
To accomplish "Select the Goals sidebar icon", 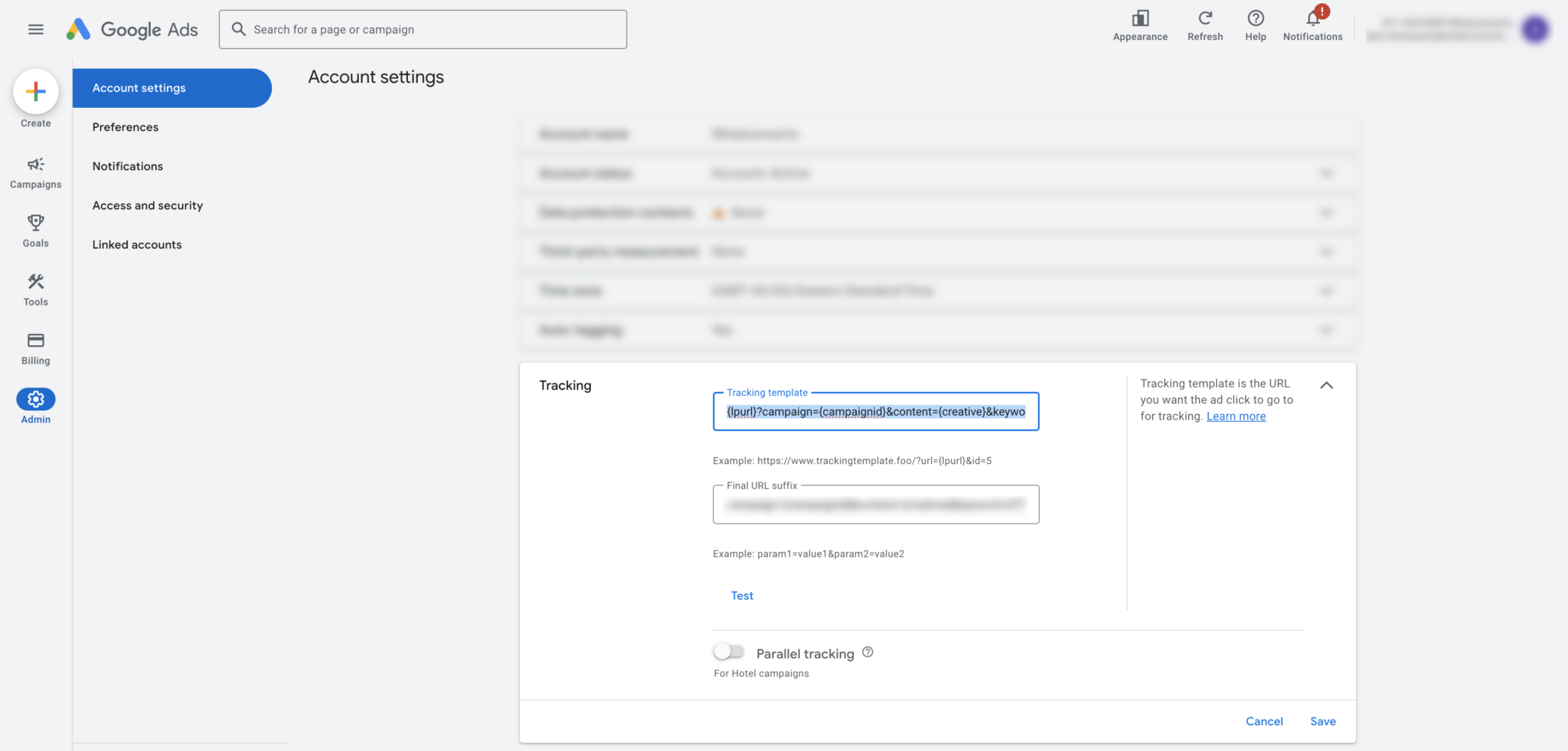I will coord(35,223).
